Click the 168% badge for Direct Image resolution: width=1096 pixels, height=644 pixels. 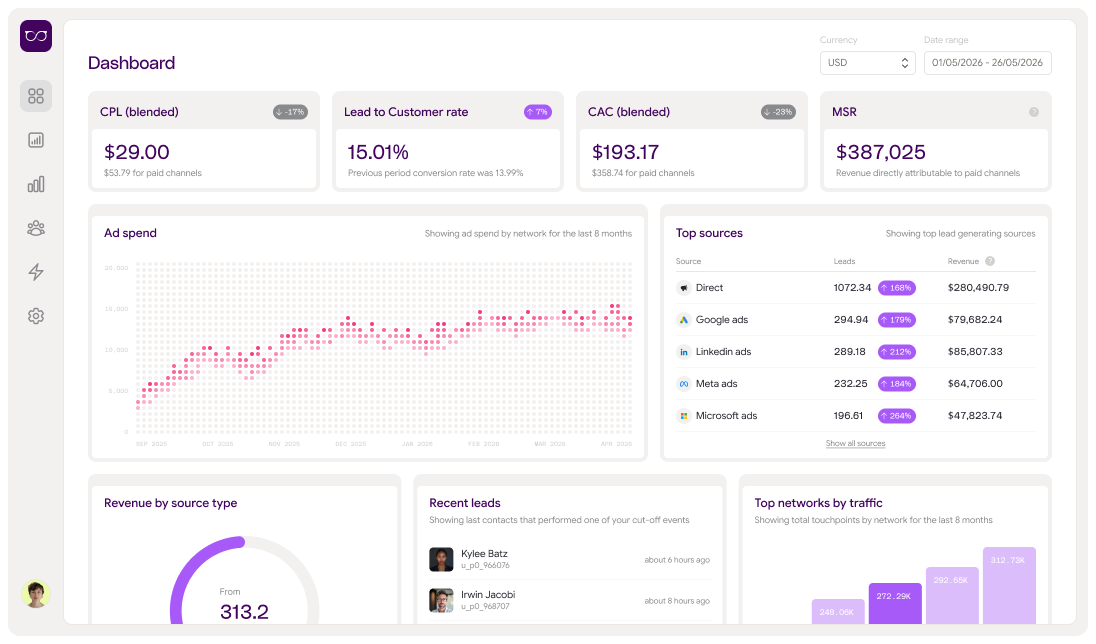tap(896, 287)
